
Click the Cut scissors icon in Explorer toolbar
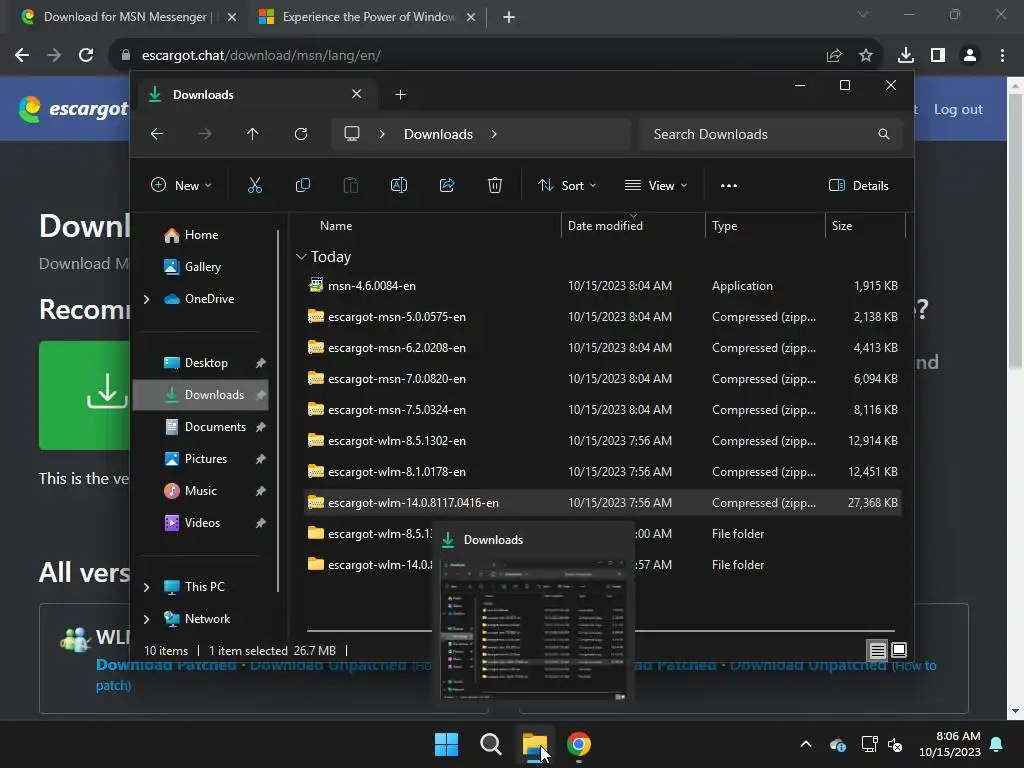click(x=255, y=185)
